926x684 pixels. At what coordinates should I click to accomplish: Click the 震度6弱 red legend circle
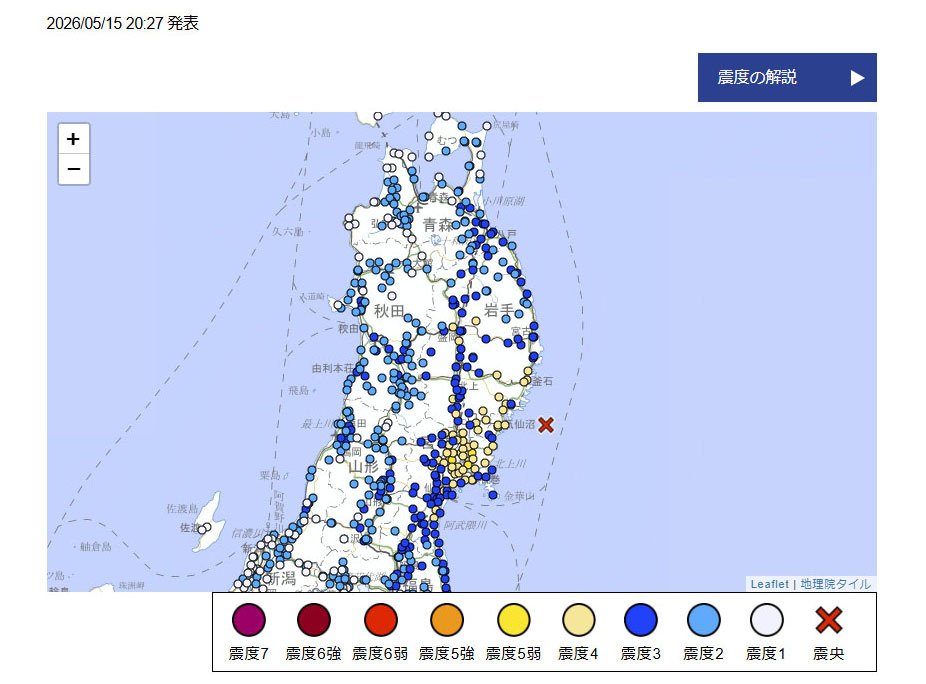[x=380, y=620]
